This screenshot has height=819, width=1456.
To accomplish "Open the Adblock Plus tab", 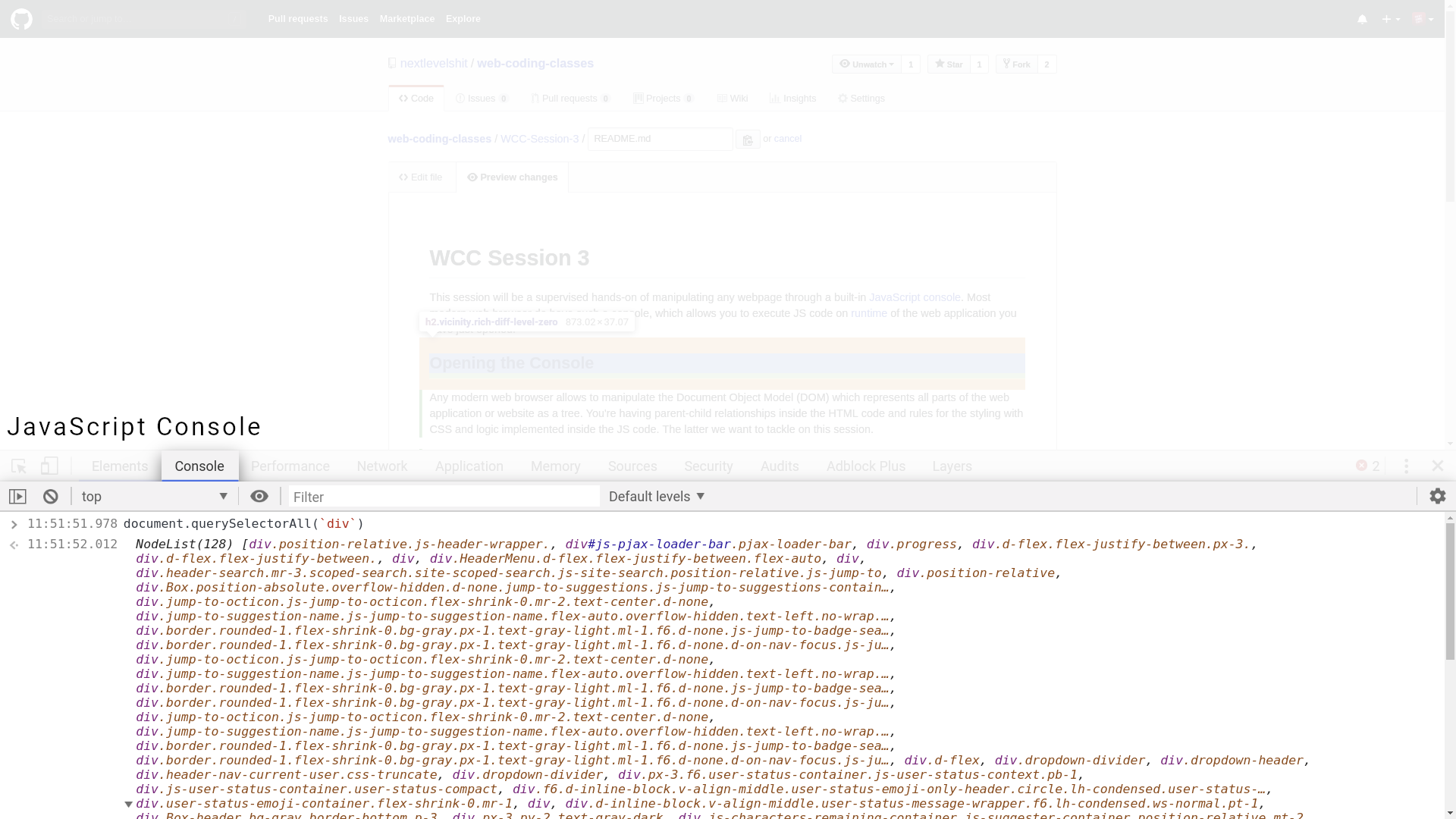I will 866,466.
